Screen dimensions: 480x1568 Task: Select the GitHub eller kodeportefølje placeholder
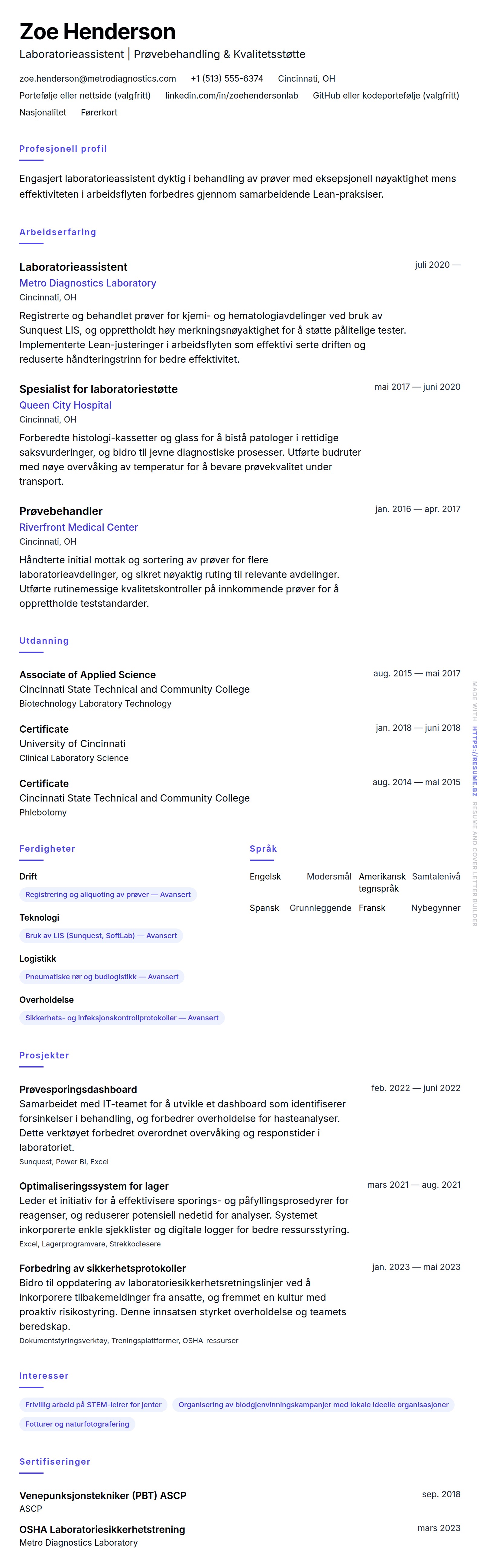(386, 96)
